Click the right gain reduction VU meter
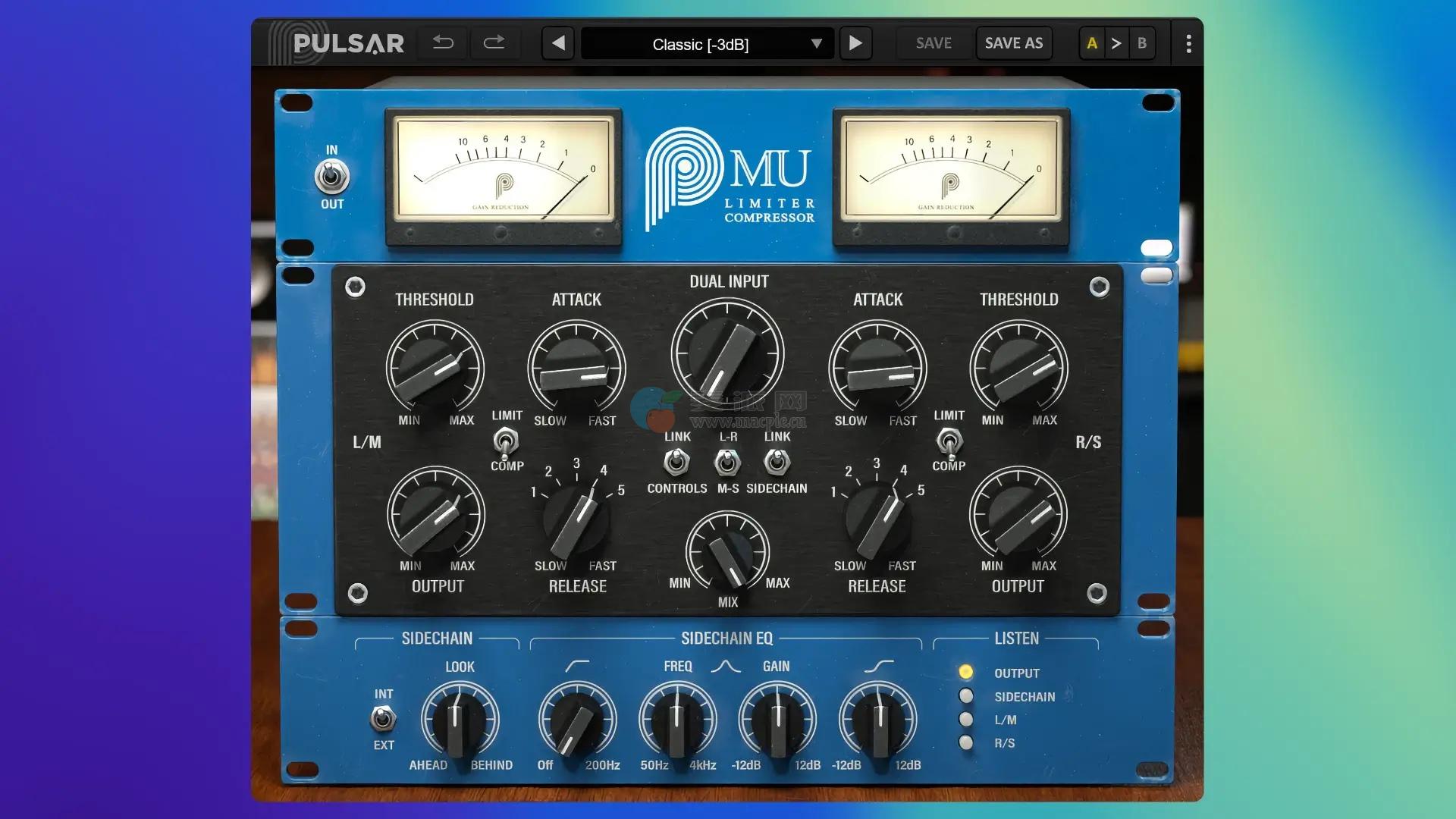Viewport: 1456px width, 819px height. (x=951, y=176)
